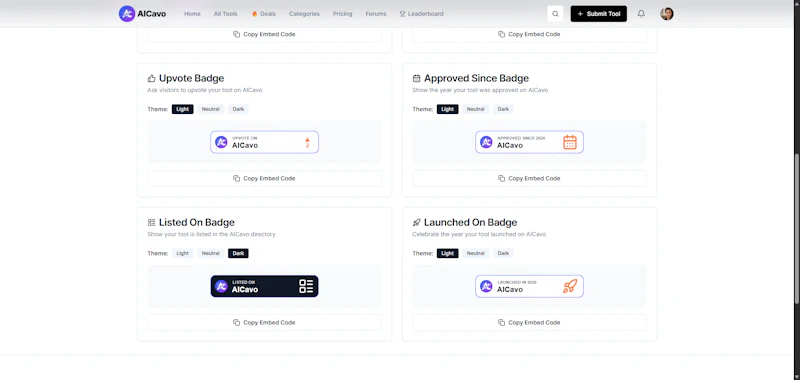Click the flame icon beside Deals
This screenshot has width=800, height=380.
click(255, 14)
